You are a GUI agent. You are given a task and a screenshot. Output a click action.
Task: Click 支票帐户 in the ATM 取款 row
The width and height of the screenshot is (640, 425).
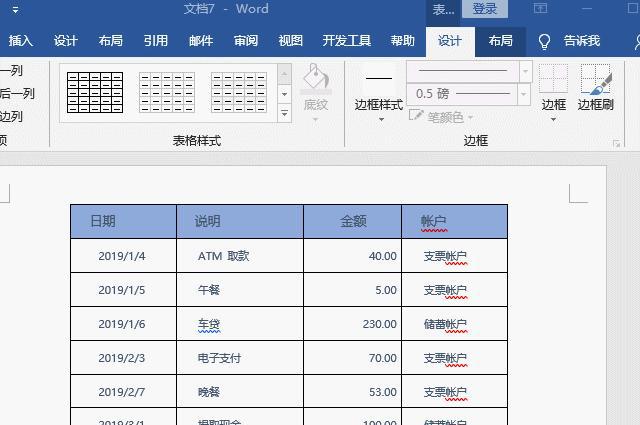[455, 256]
